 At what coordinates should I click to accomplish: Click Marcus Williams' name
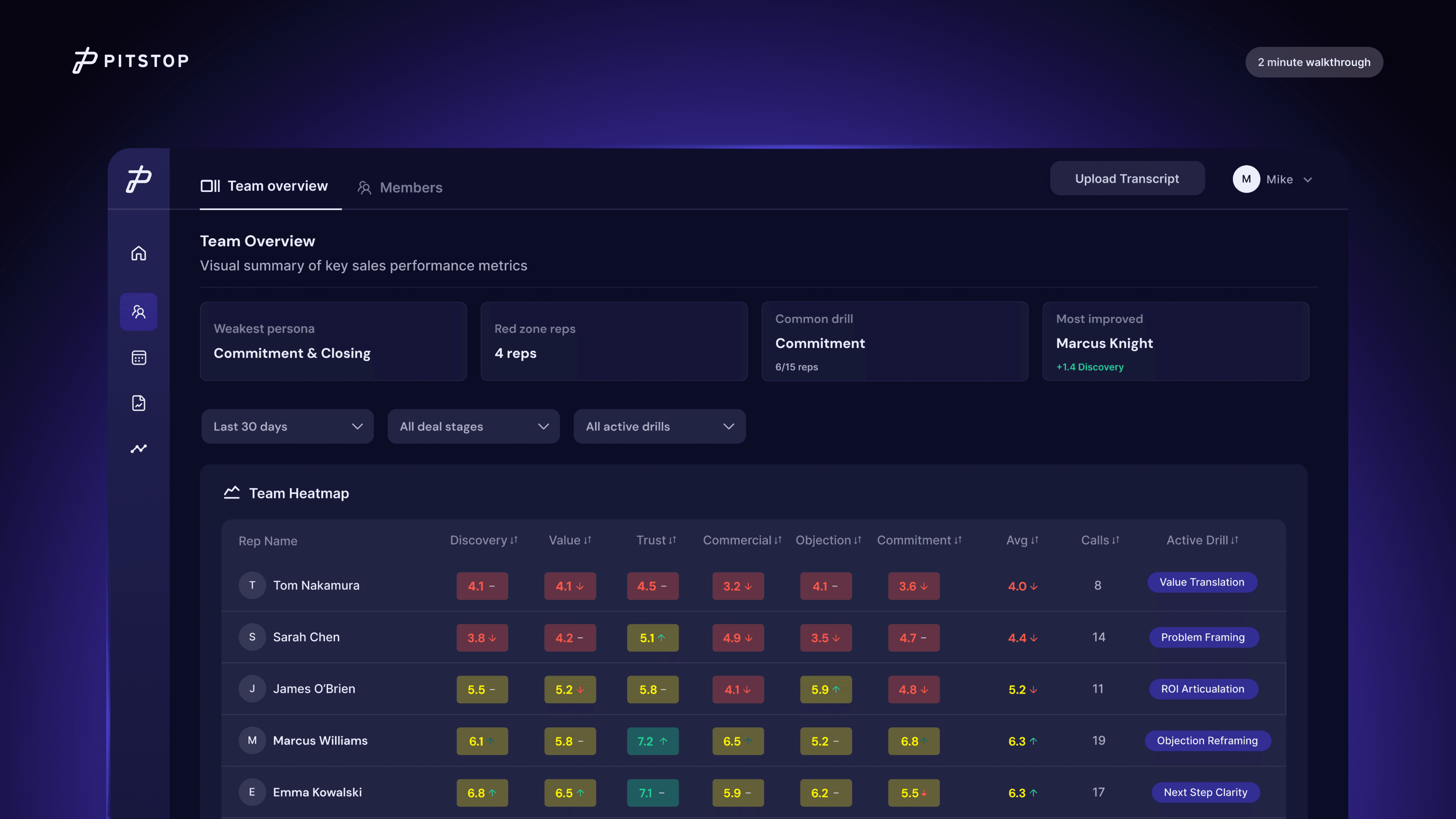320,740
